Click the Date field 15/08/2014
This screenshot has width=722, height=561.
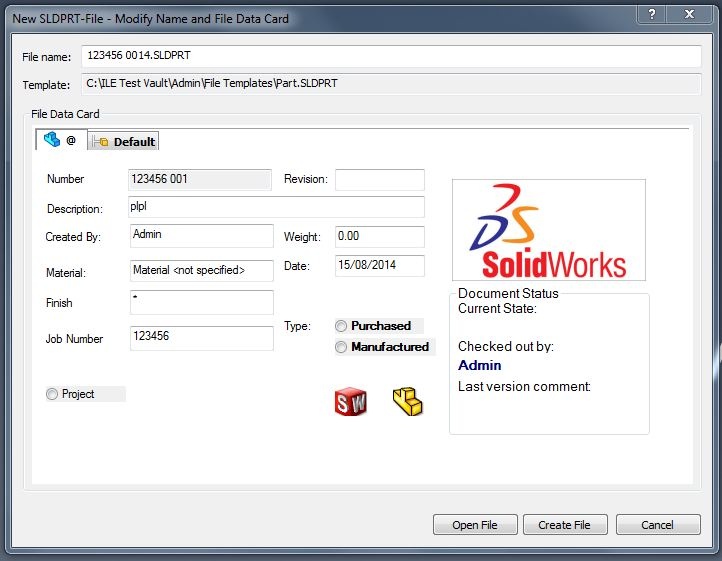[380, 266]
